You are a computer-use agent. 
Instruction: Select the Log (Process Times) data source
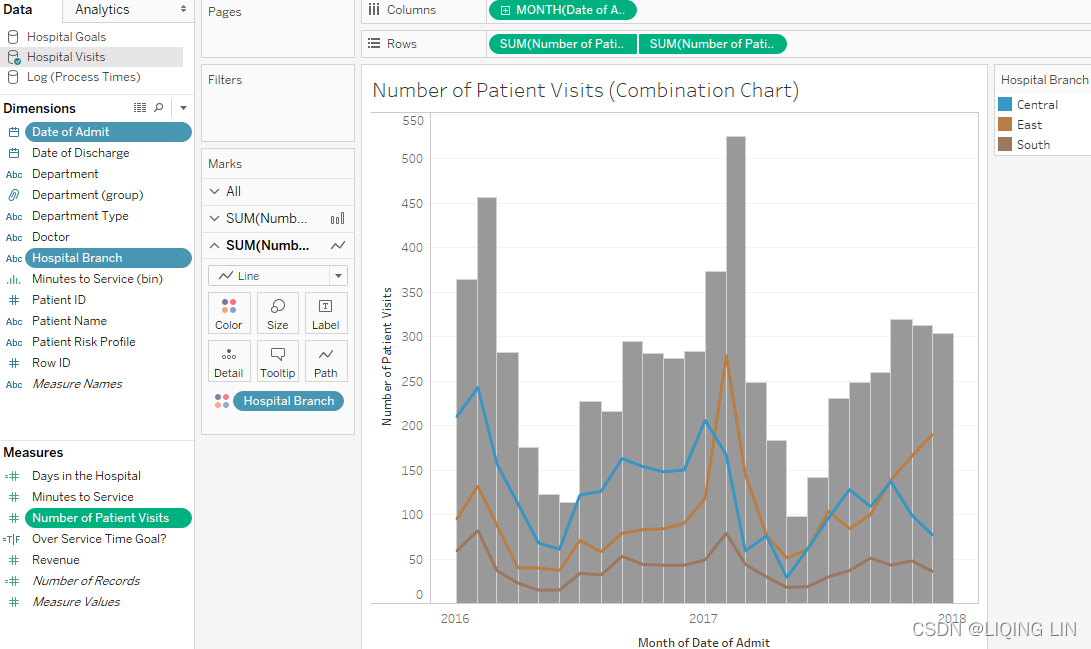(83, 77)
